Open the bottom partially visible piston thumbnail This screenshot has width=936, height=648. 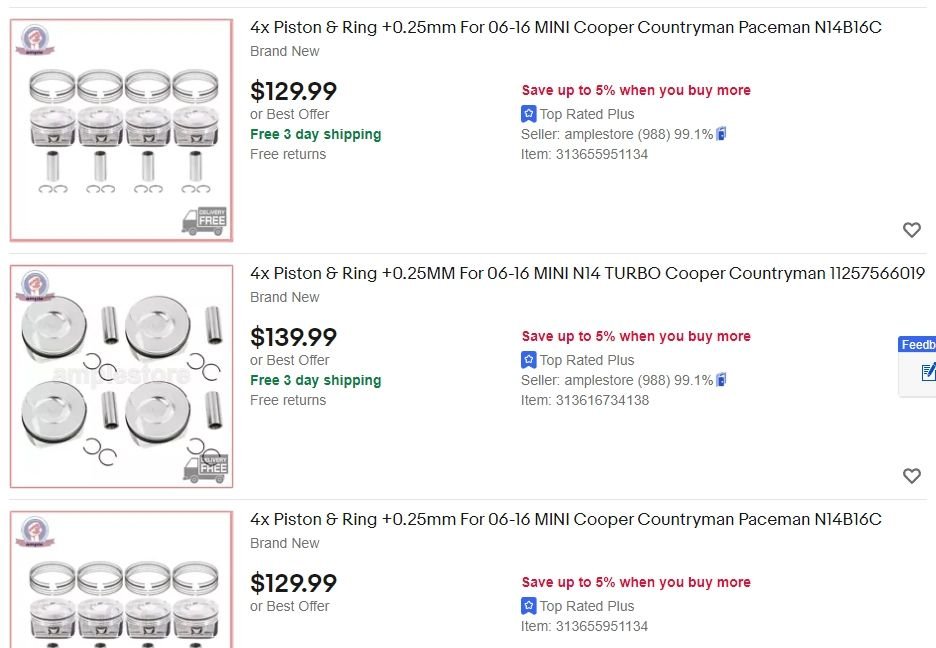click(x=121, y=580)
